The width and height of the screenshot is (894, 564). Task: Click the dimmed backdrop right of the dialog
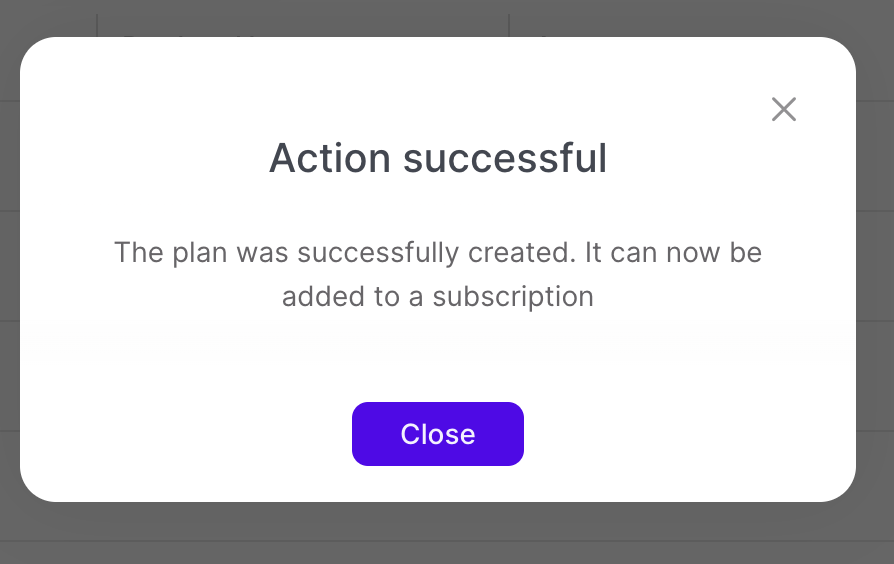[875, 270]
